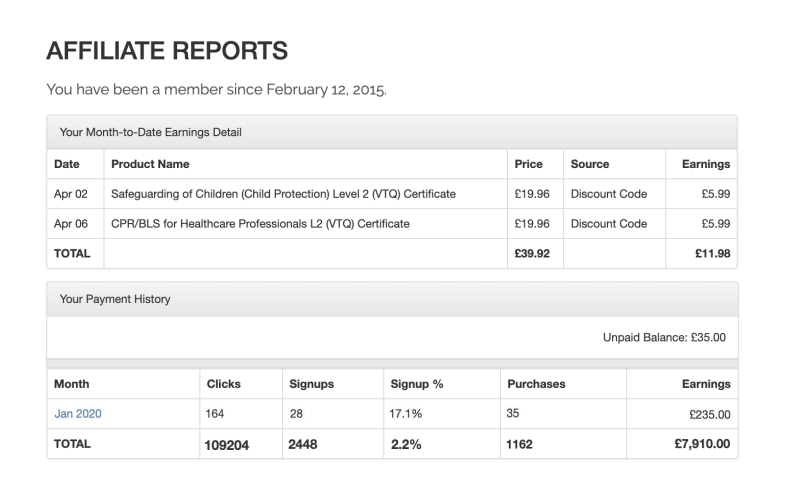This screenshot has width=793, height=504.
Task: Click the Apr 02 date cell
Action: (68, 194)
